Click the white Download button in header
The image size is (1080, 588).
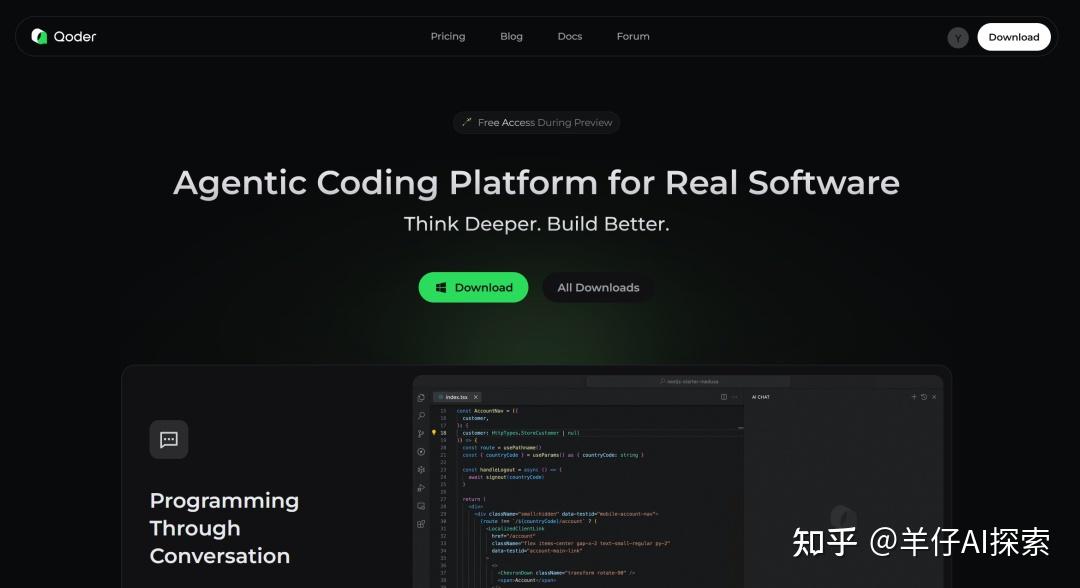(1013, 38)
